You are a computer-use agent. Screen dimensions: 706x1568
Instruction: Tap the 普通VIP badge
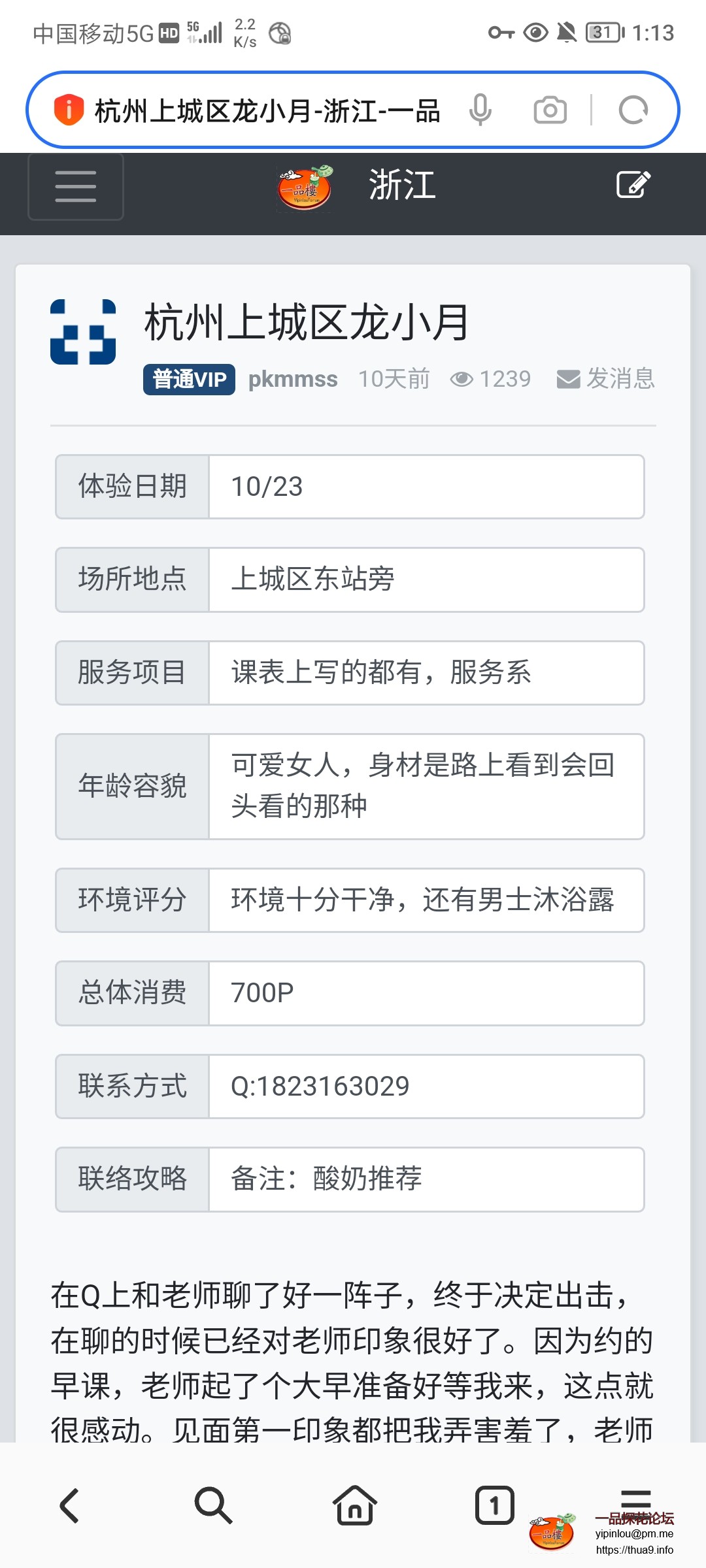[x=189, y=379]
